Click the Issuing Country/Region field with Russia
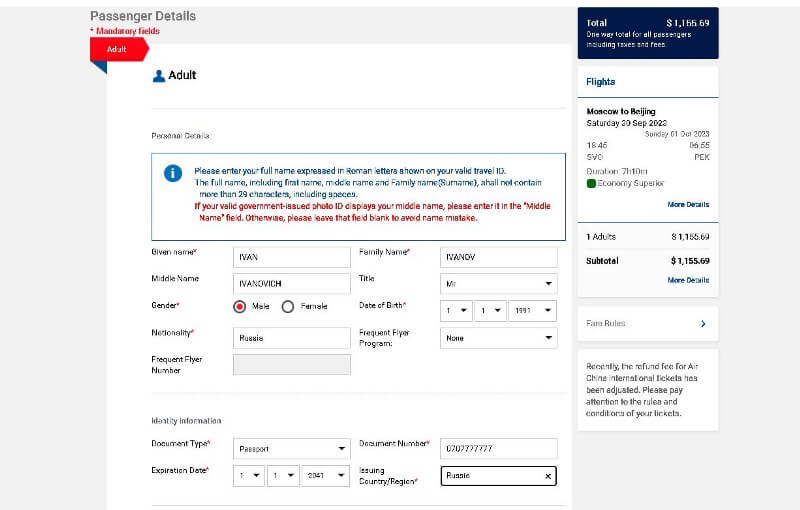This screenshot has width=800, height=510. point(498,476)
